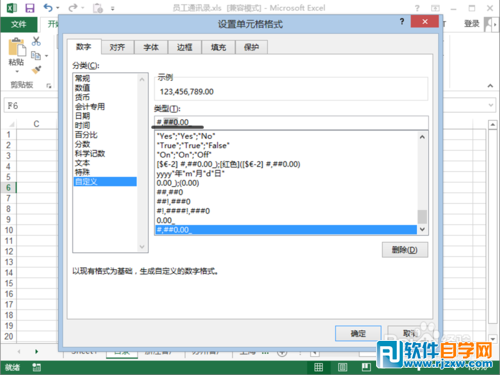
Task: Select format "Yes";"Yes";"No"
Action: tap(286, 136)
